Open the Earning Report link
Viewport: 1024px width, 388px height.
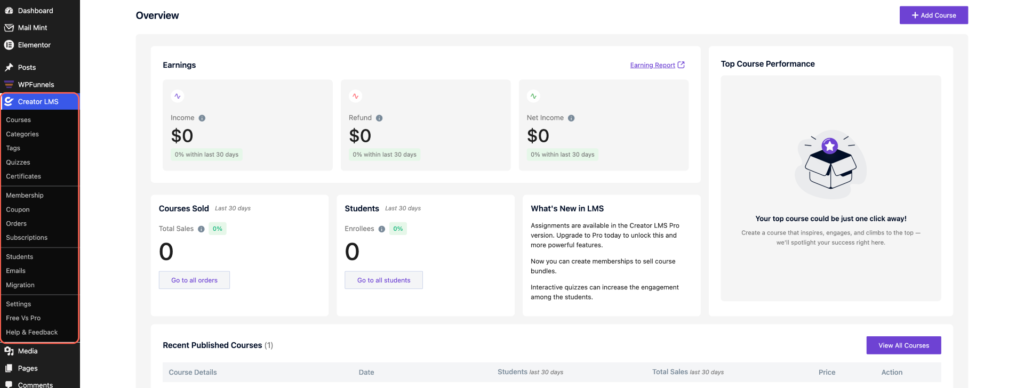point(652,65)
